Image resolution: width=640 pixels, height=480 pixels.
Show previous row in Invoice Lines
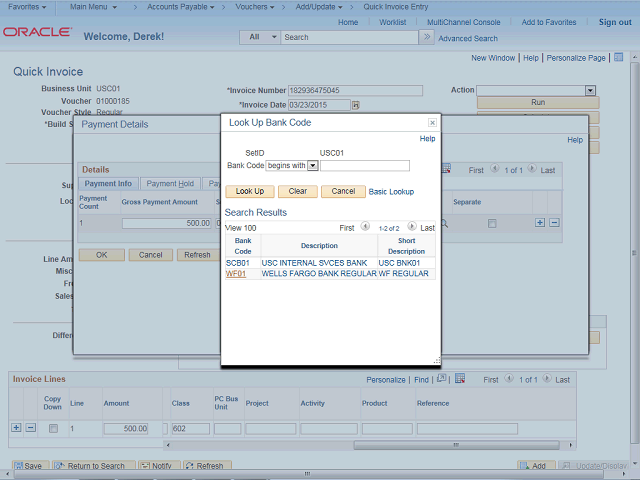click(509, 378)
